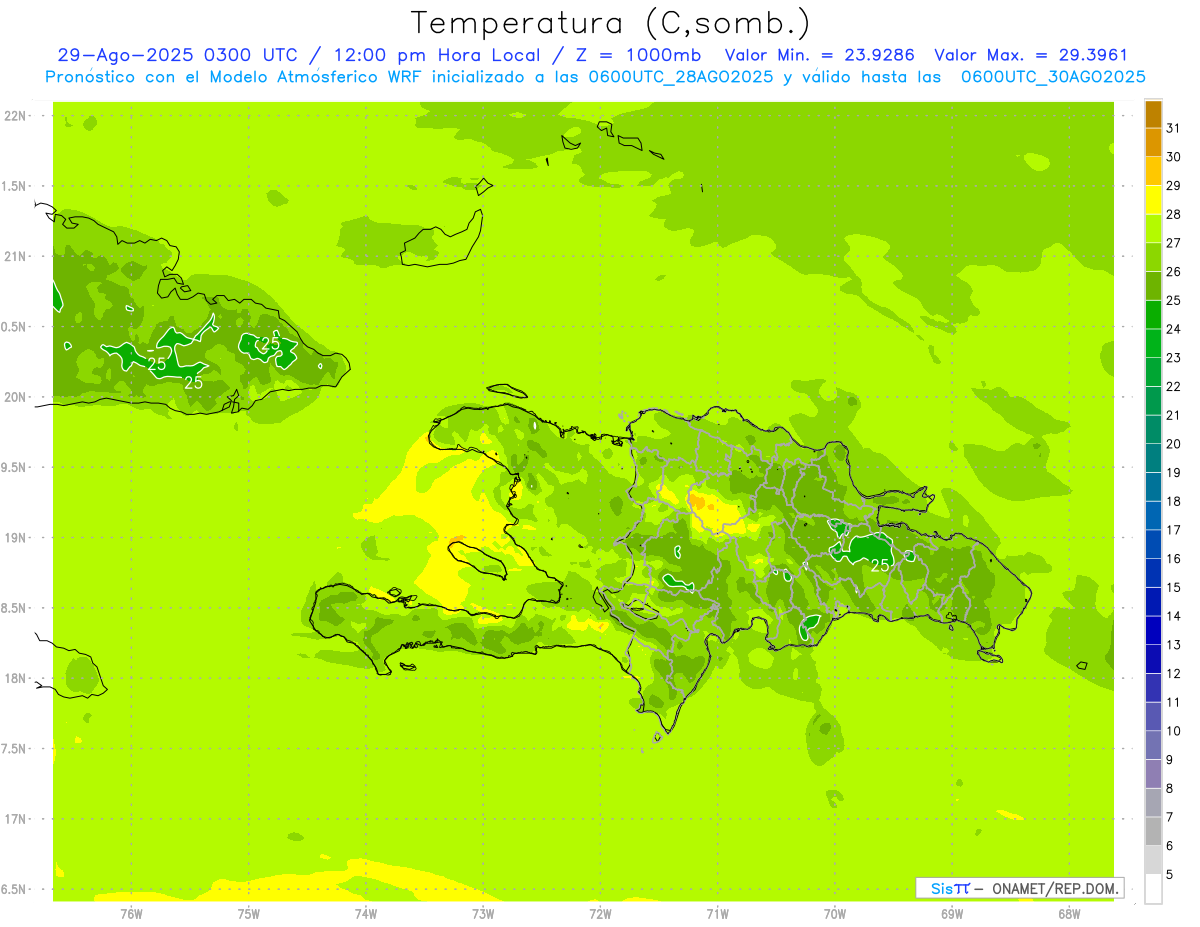
Task: Click the 10 label on the color scale
Action: tap(1174, 731)
